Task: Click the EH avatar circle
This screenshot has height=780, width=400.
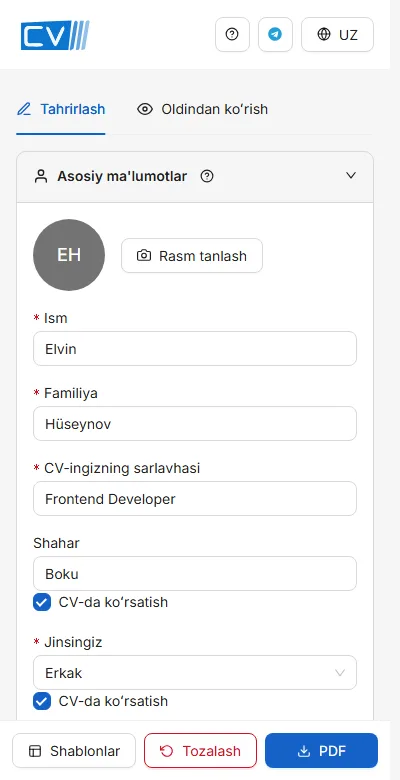Action: coord(69,255)
